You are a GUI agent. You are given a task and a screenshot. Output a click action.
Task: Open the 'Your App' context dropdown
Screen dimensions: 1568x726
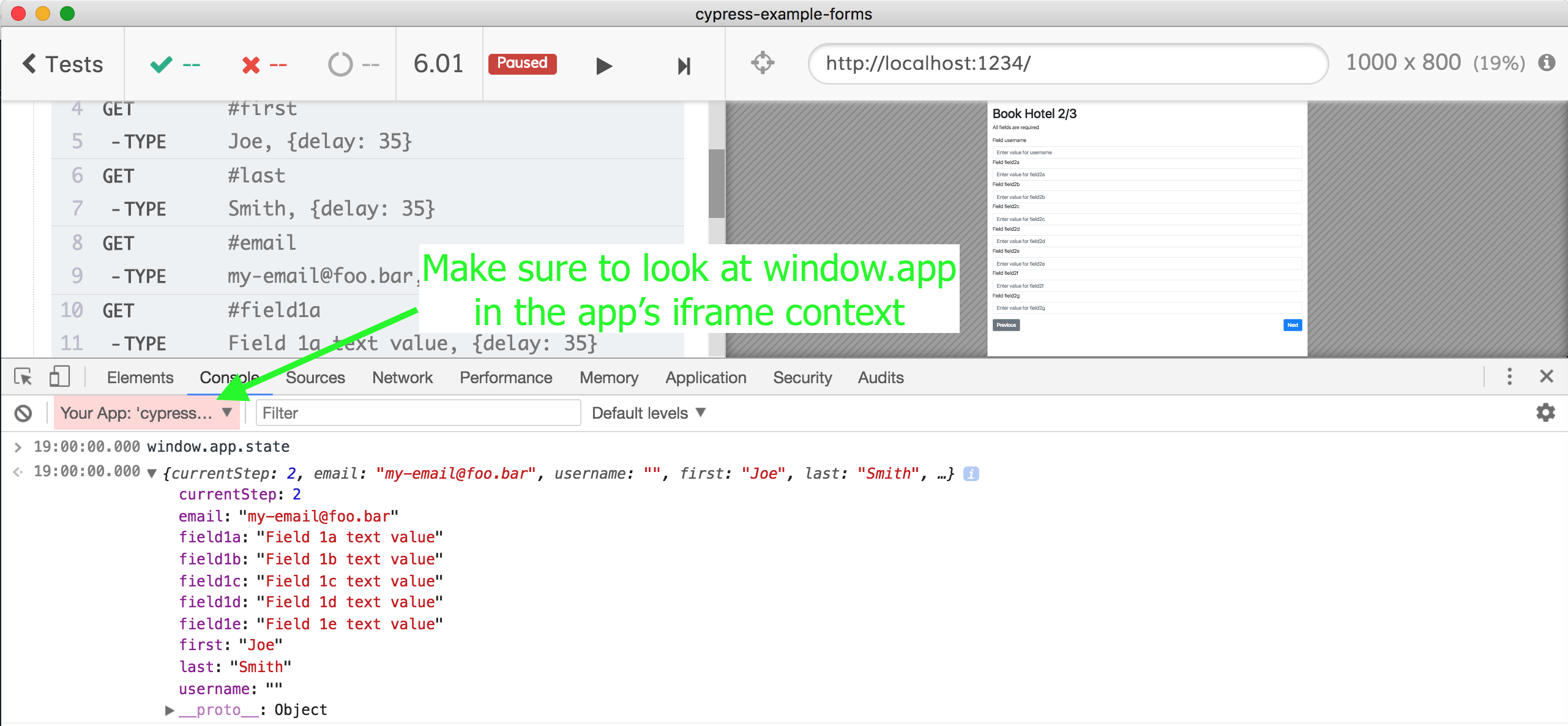tap(146, 413)
